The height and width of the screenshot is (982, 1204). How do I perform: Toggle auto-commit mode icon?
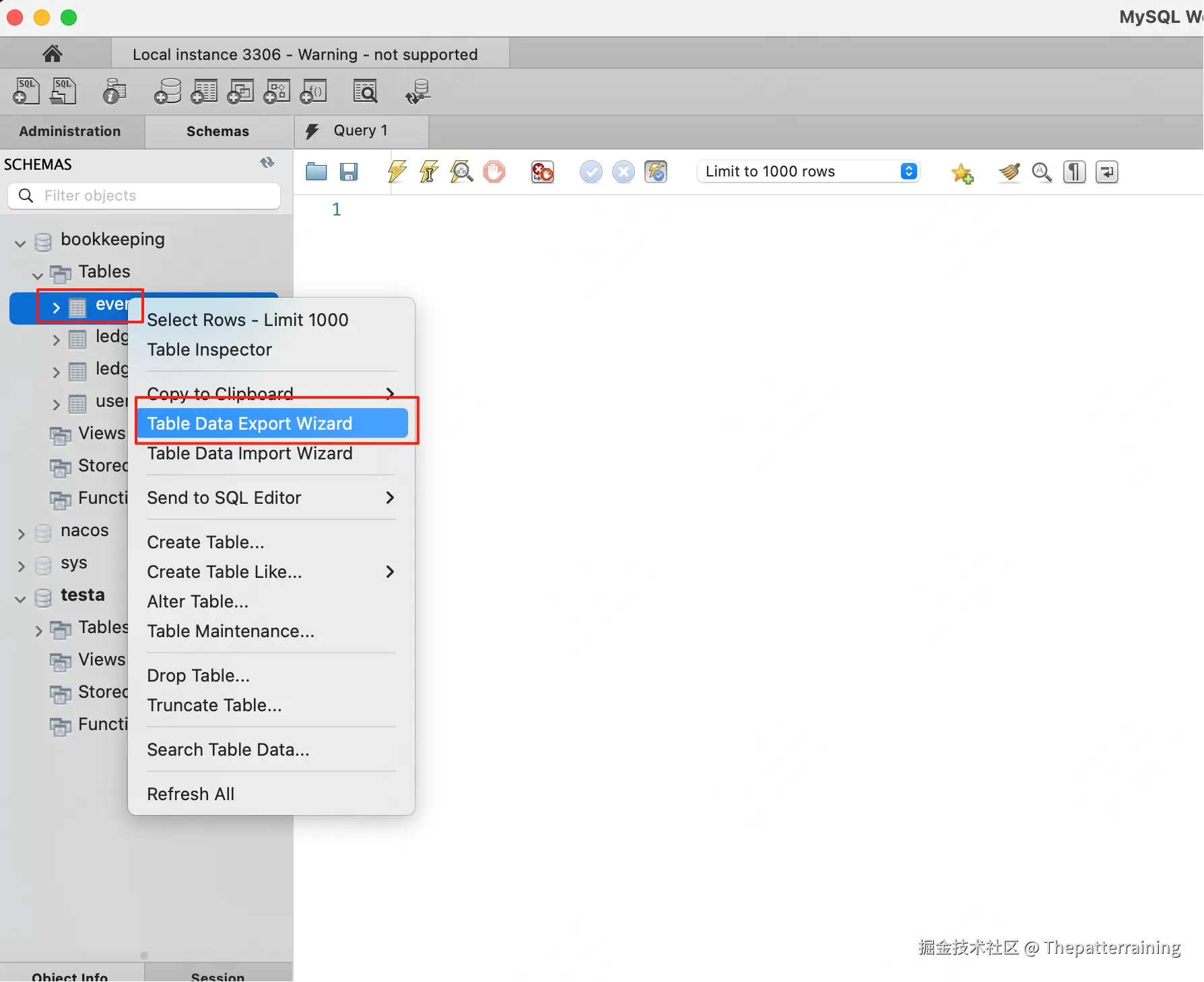coord(656,172)
